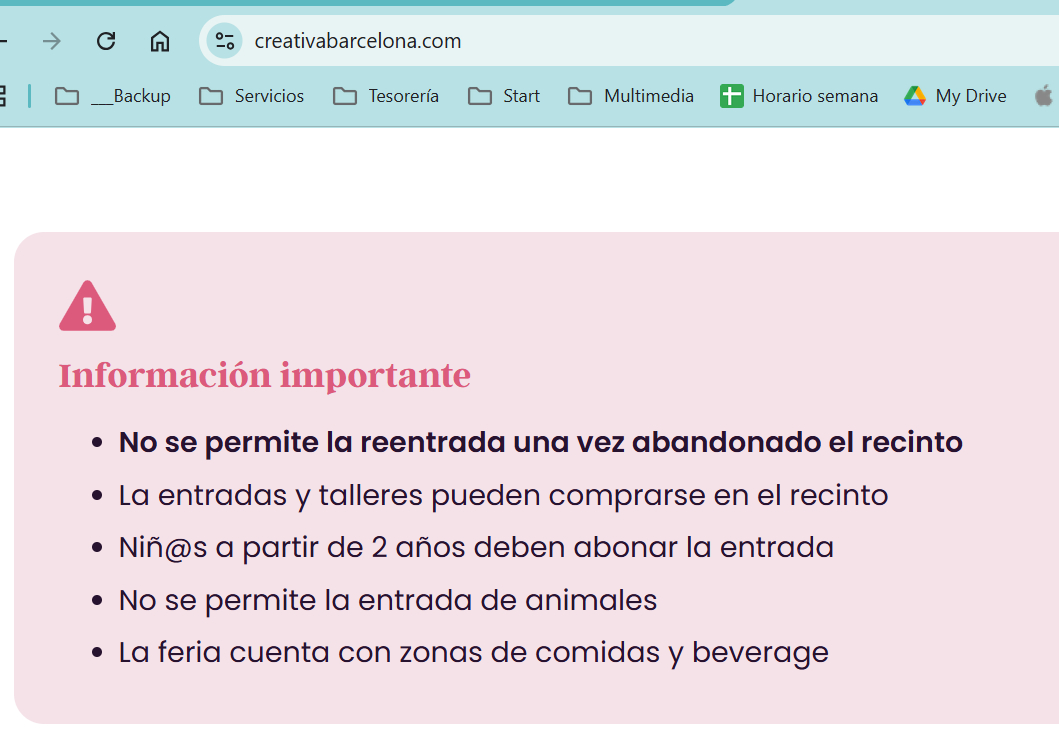
Task: Expand the Servicios bookmarks folder
Action: pyautogui.click(x=251, y=96)
